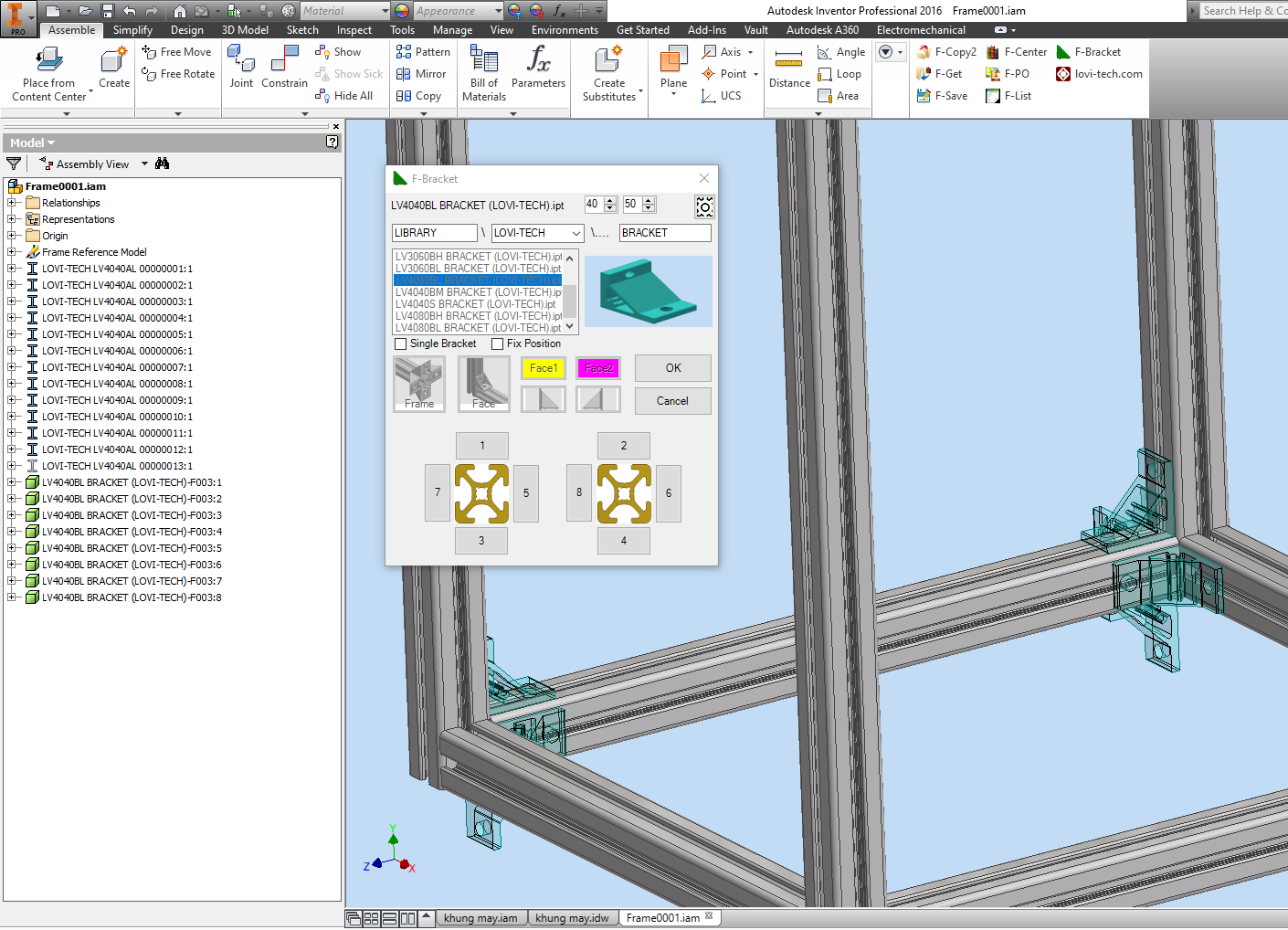Click the F-Save tool
The height and width of the screenshot is (930, 1288).
tap(942, 96)
